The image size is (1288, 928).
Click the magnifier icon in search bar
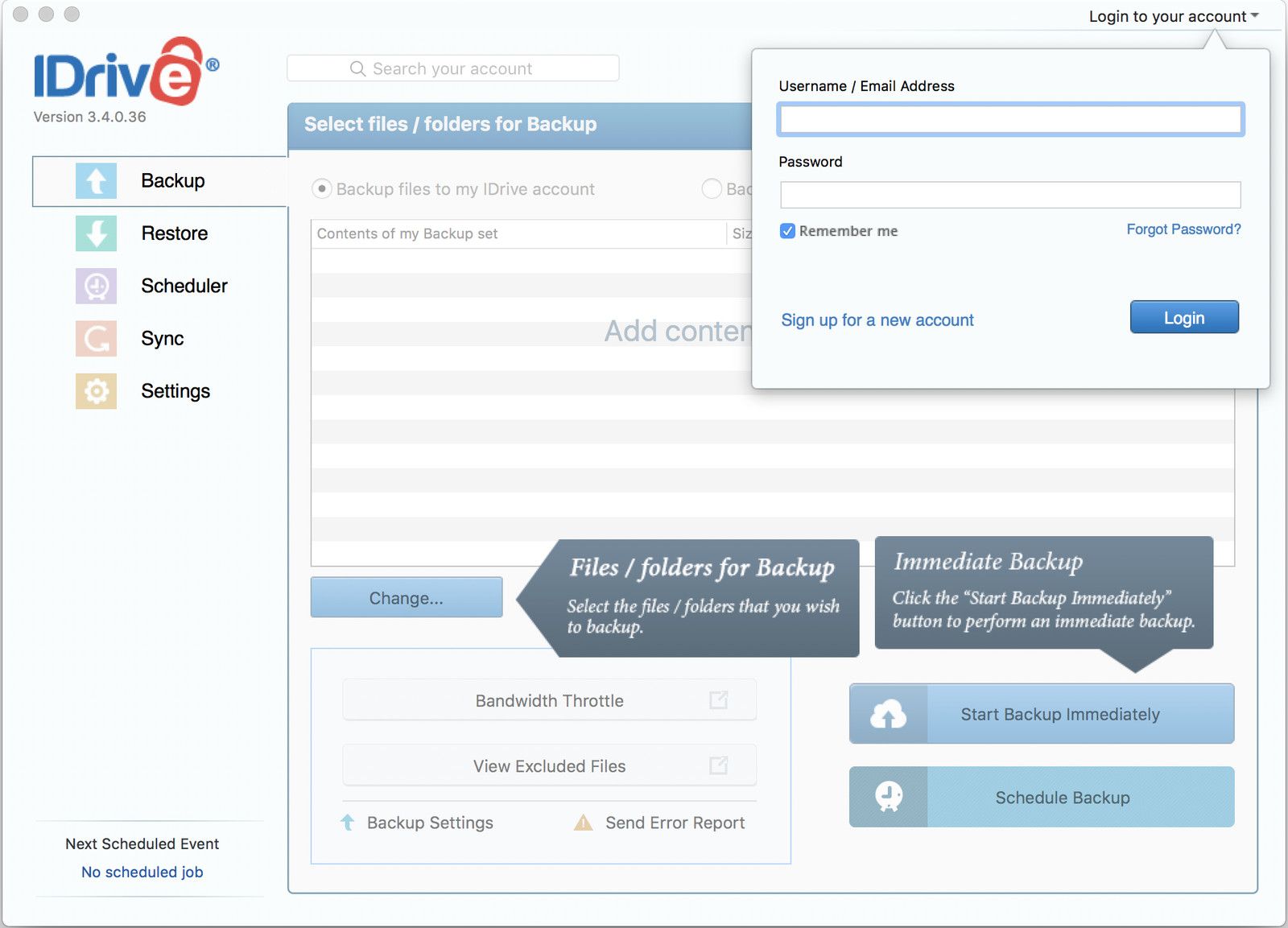pos(357,68)
